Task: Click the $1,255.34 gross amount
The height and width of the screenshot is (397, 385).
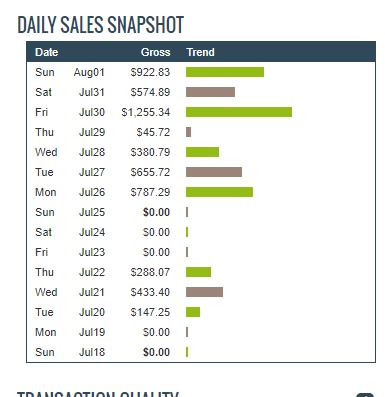Action: 146,112
